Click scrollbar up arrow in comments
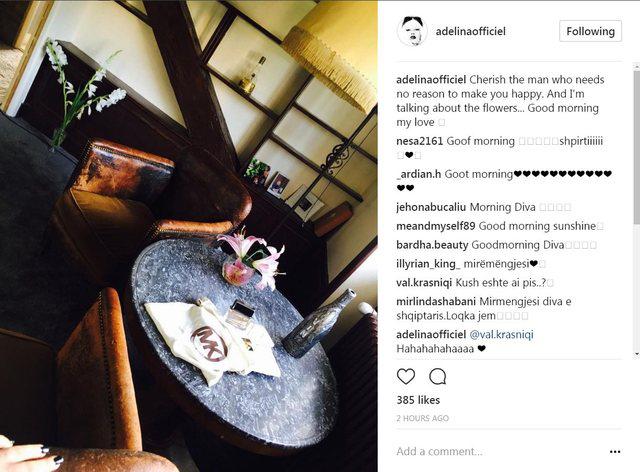 (x=637, y=65)
